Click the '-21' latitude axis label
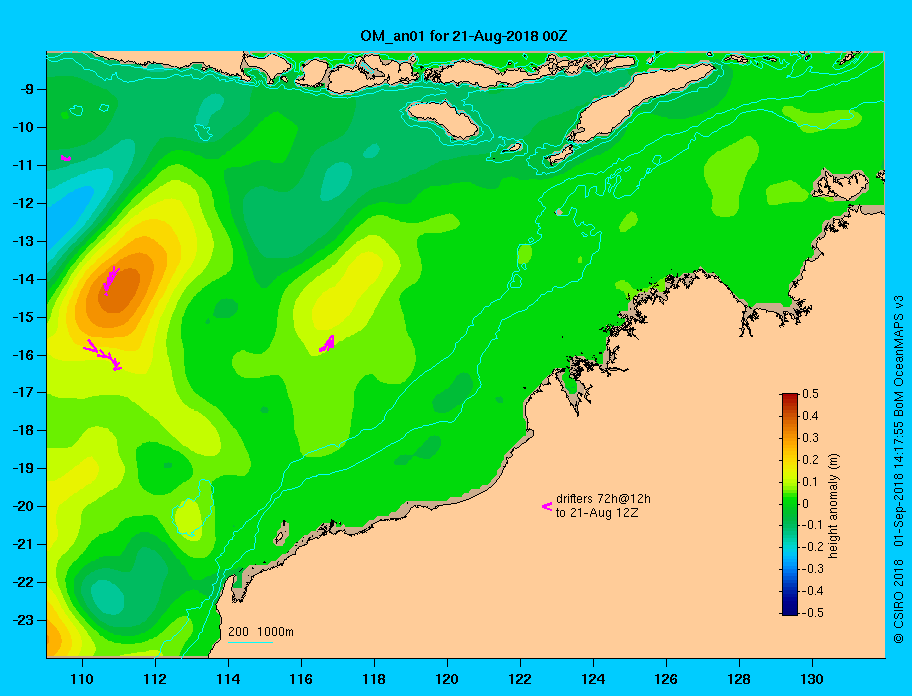 (x=24, y=545)
